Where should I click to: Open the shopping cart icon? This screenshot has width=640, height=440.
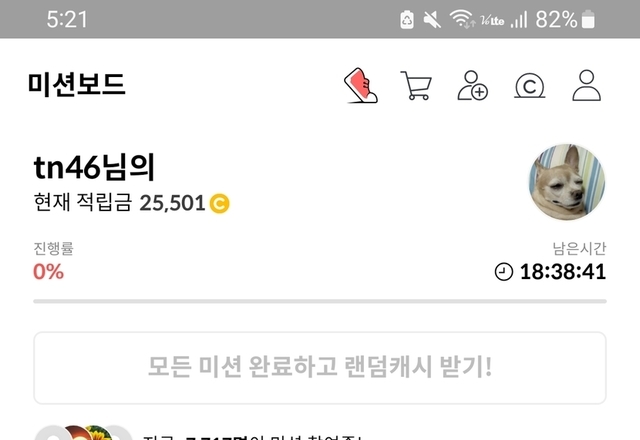pos(416,85)
